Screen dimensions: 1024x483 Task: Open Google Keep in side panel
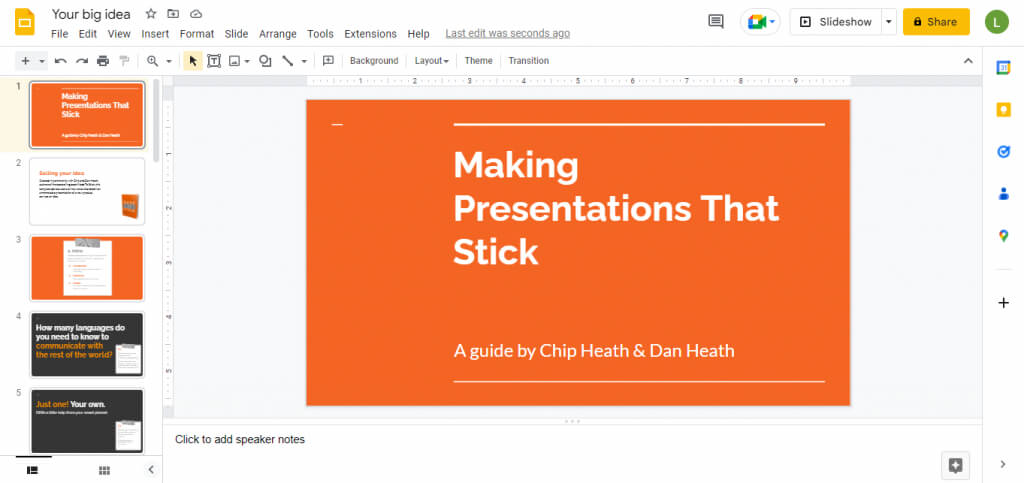1003,110
